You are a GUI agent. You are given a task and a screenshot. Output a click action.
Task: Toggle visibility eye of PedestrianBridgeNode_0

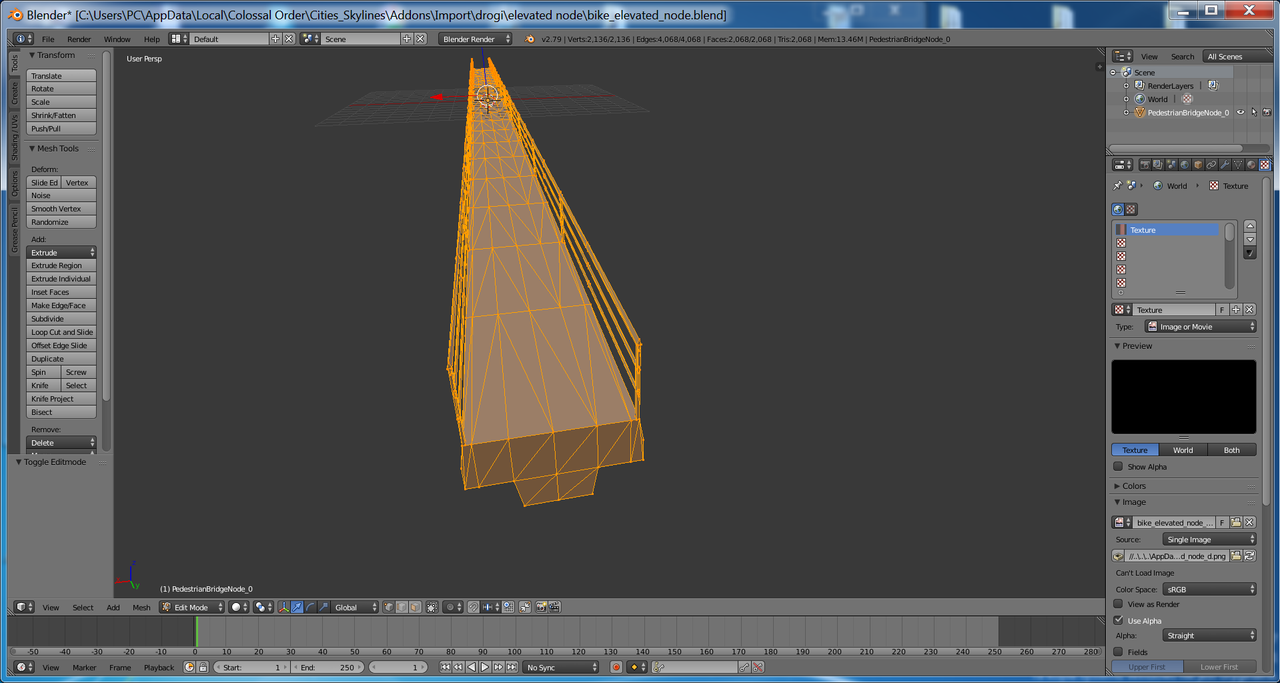click(x=1240, y=113)
